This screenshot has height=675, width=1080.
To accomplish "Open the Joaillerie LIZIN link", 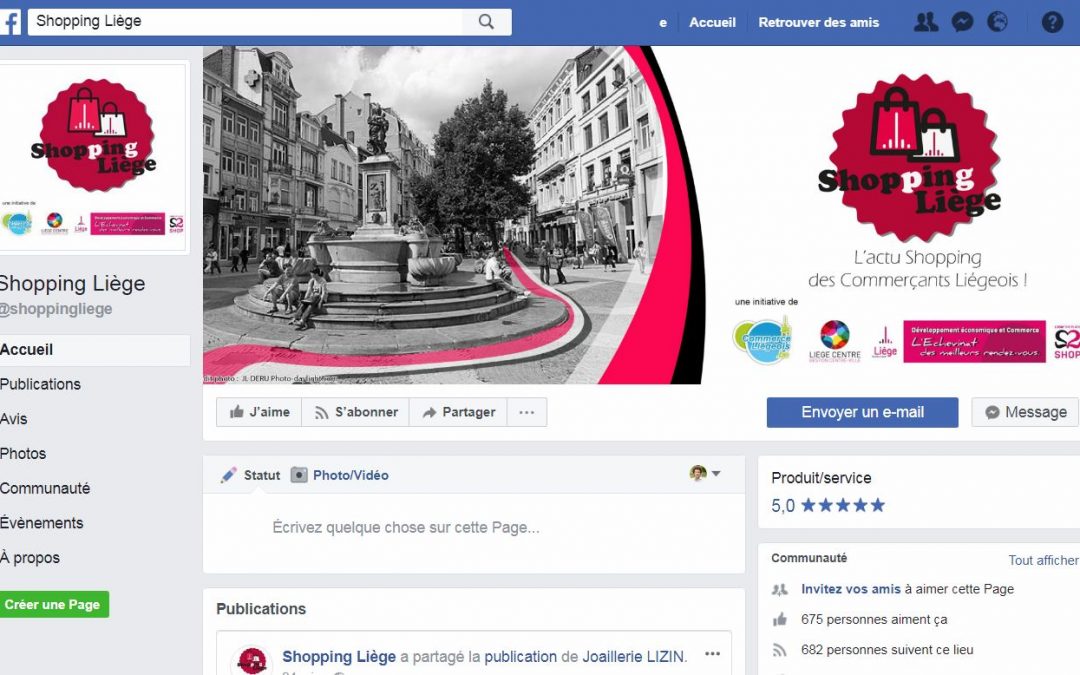I will [634, 656].
